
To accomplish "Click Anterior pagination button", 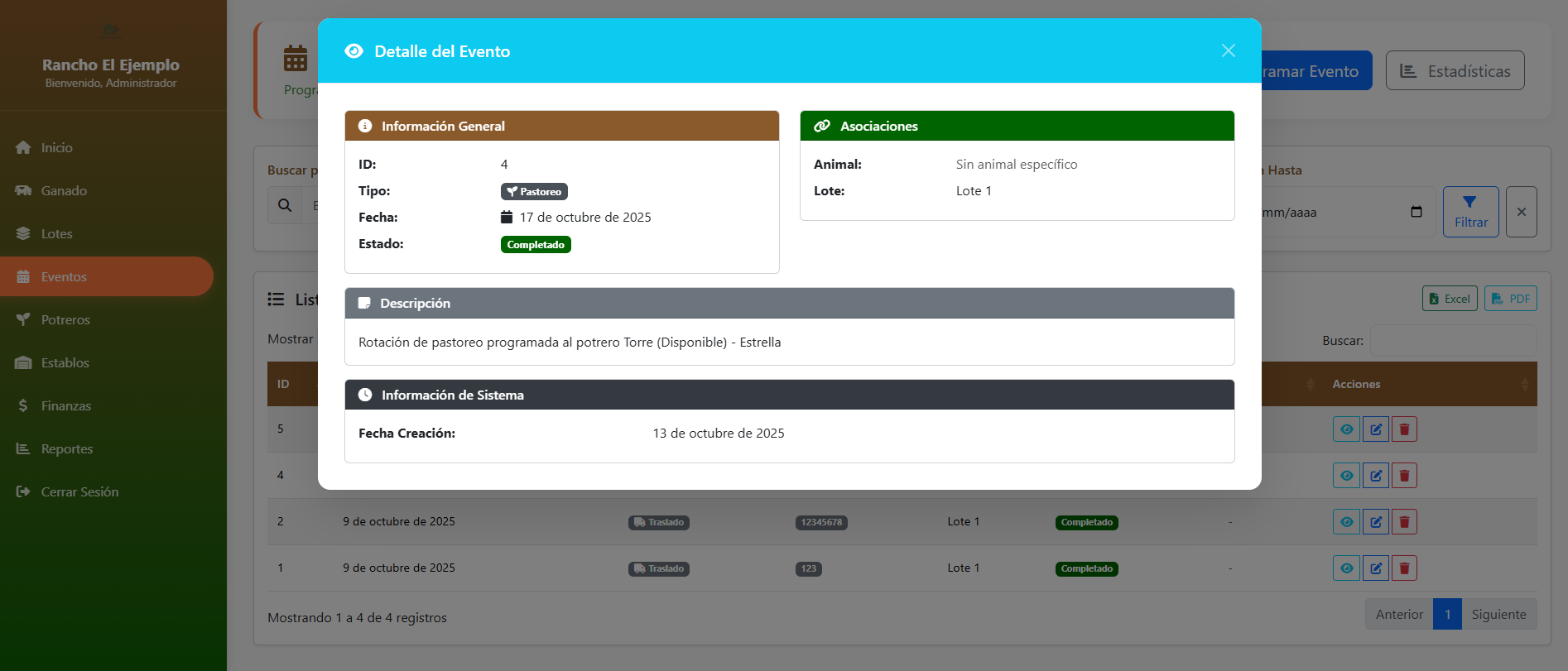I will tap(1399, 614).
